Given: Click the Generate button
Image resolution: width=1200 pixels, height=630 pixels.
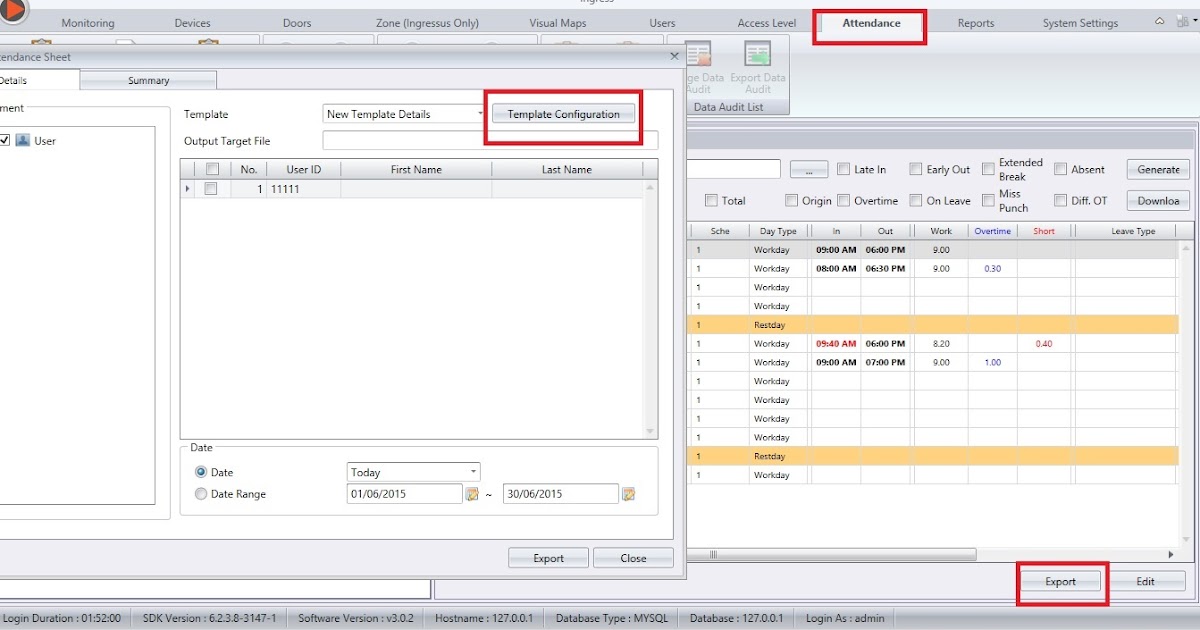Looking at the screenshot, I should coord(1157,169).
